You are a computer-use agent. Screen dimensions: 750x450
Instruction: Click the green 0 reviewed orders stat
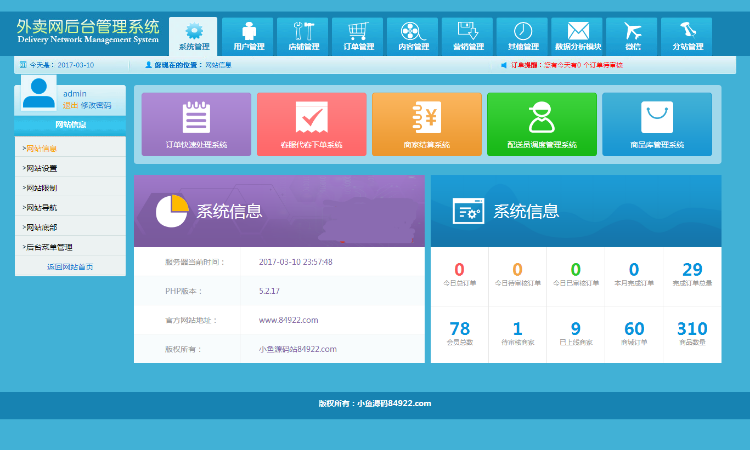pyautogui.click(x=576, y=275)
